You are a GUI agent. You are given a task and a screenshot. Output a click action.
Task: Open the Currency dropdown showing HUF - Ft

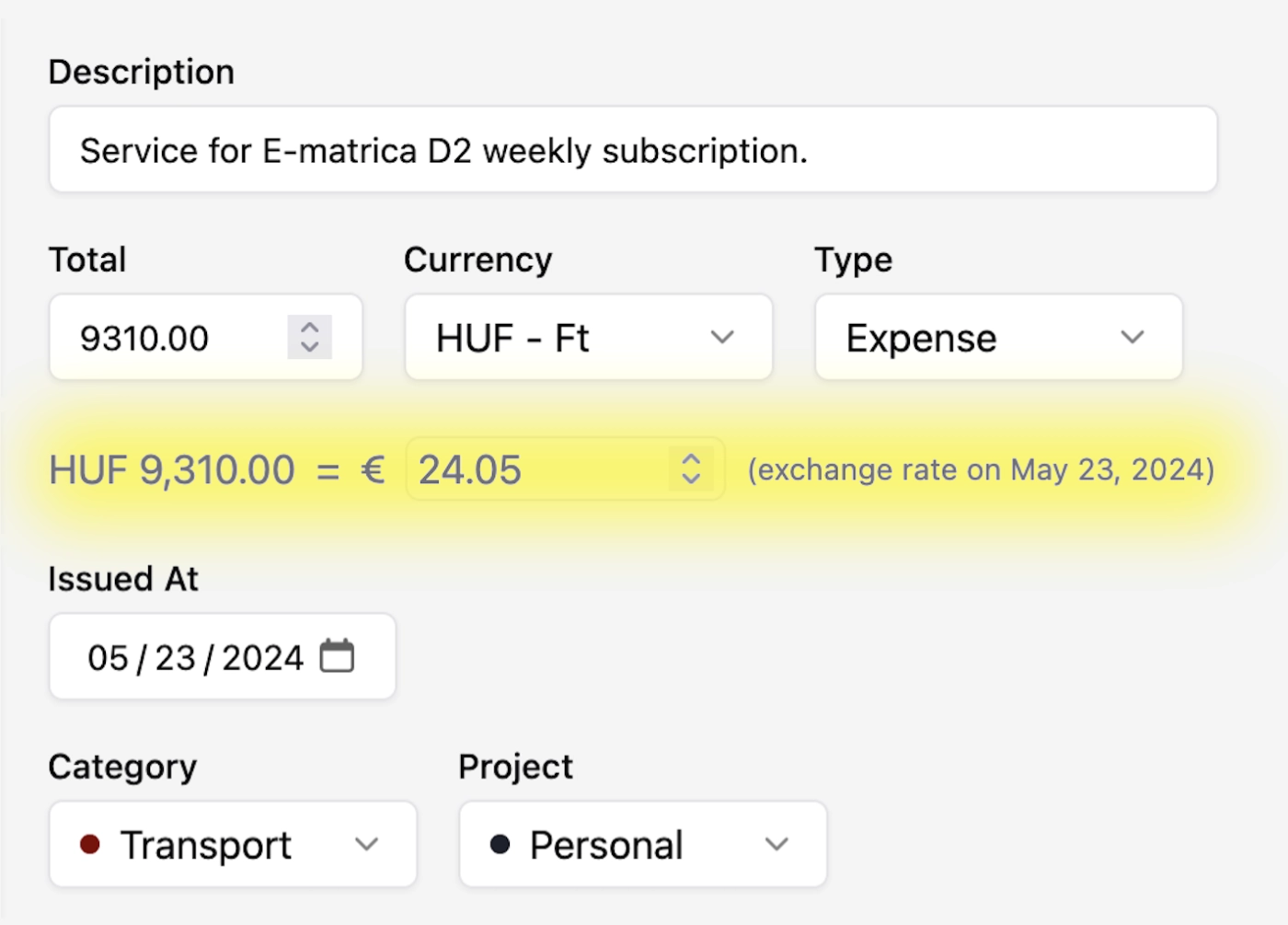588,338
